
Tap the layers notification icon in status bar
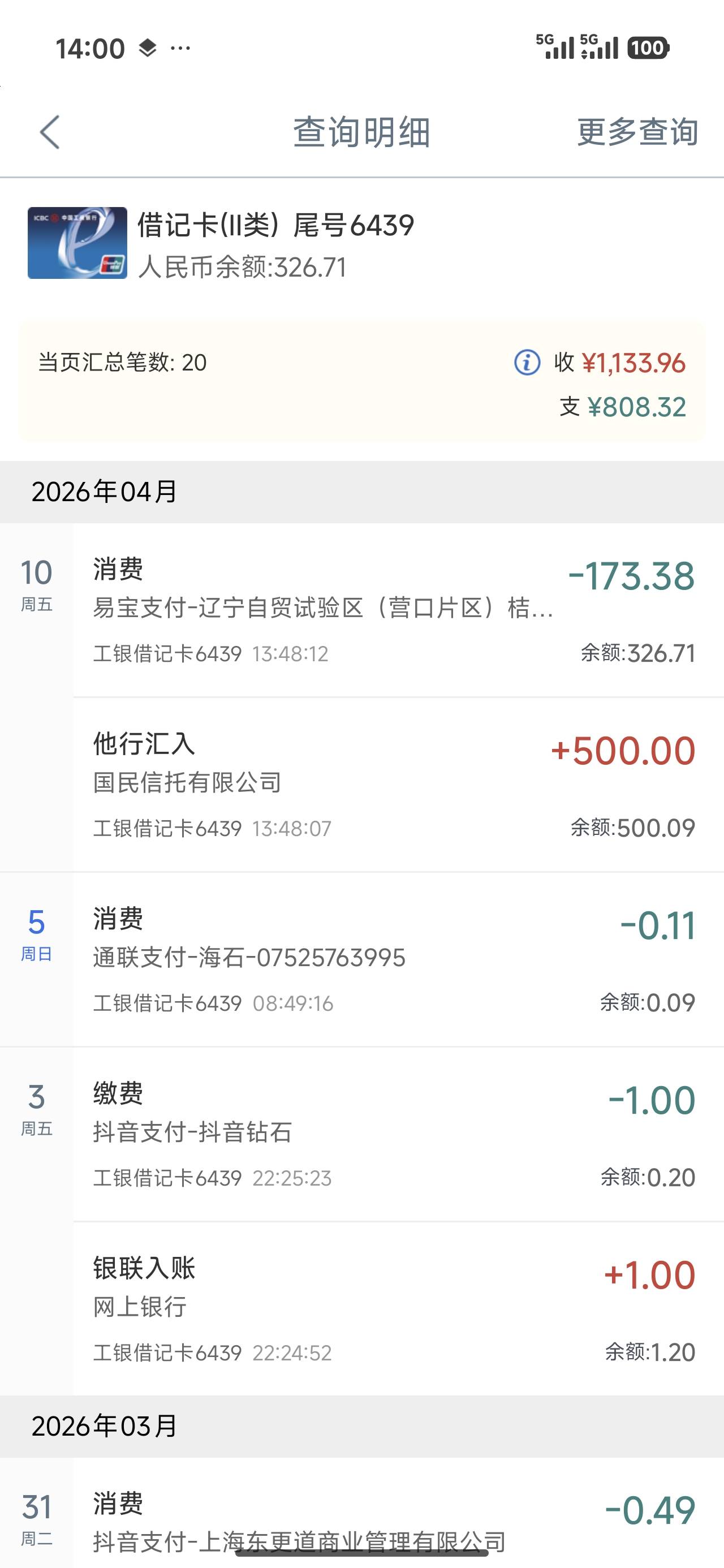click(148, 48)
